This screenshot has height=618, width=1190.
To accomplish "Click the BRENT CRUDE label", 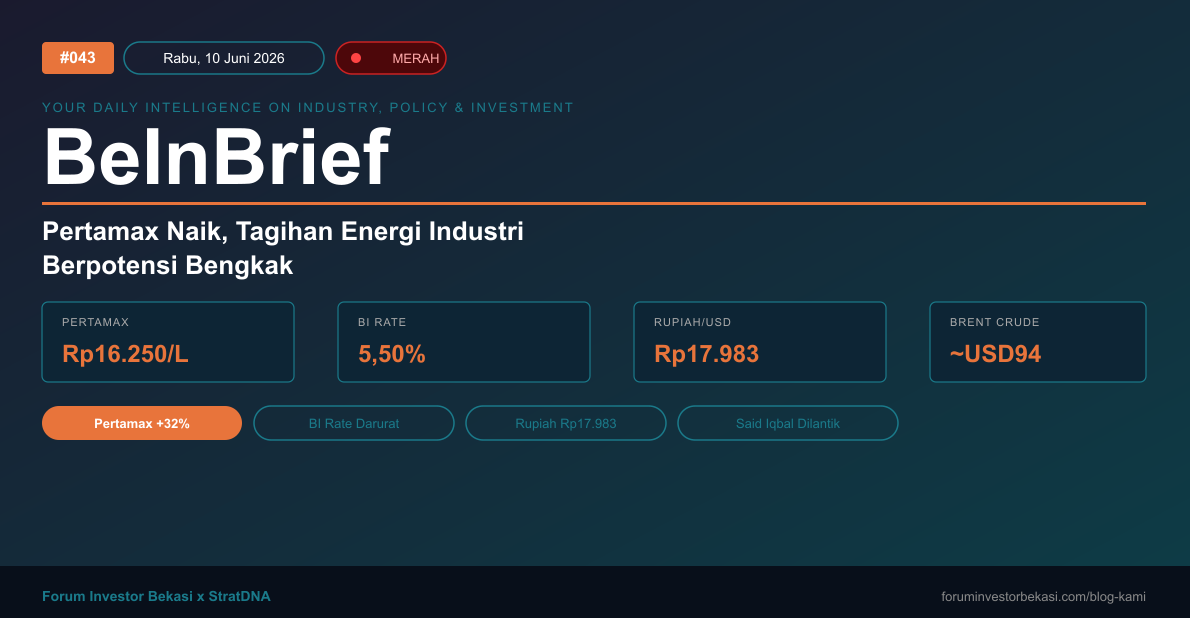I will coord(994,322).
